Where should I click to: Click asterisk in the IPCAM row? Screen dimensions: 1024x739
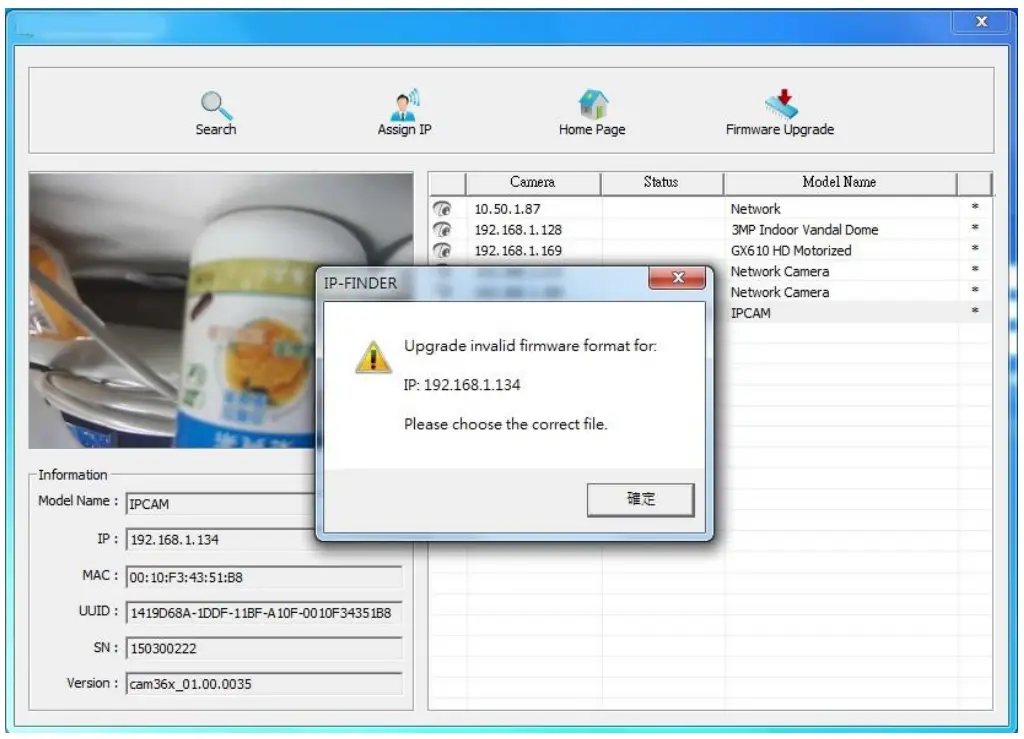974,311
